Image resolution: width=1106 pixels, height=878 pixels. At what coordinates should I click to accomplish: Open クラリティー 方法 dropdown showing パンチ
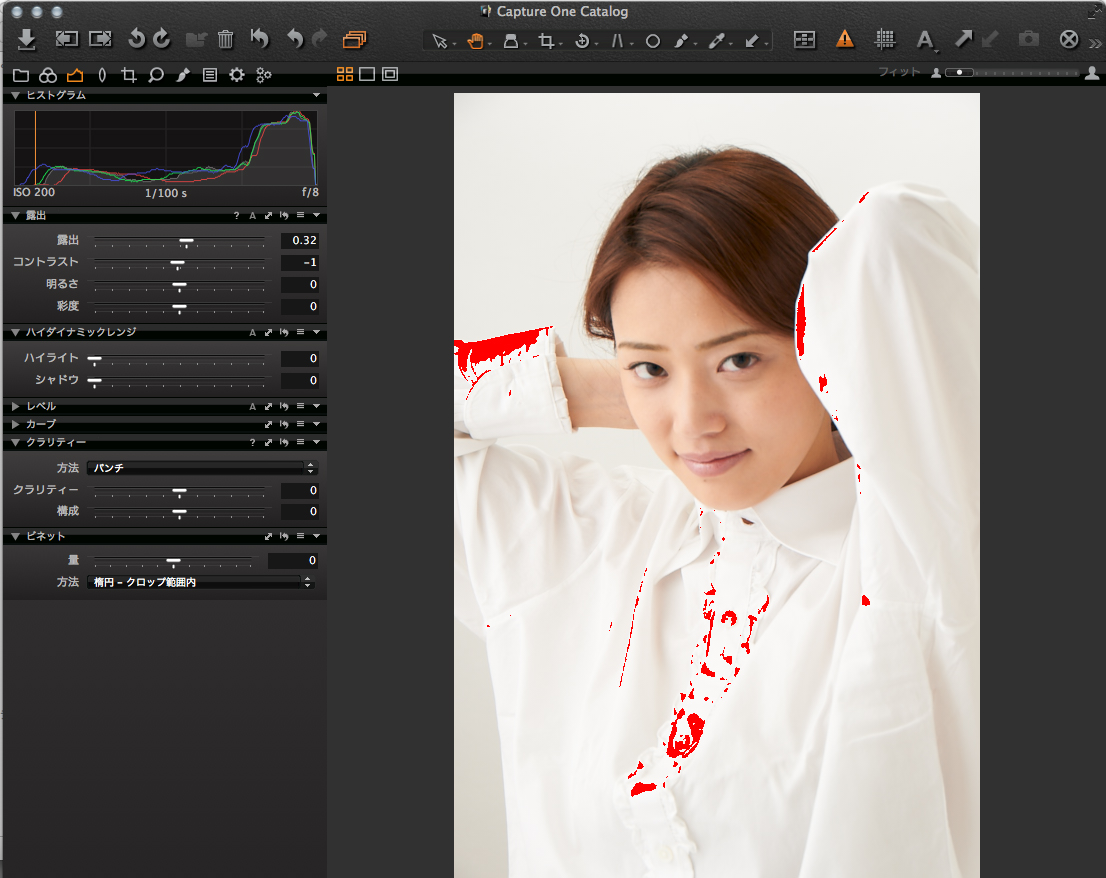point(200,467)
